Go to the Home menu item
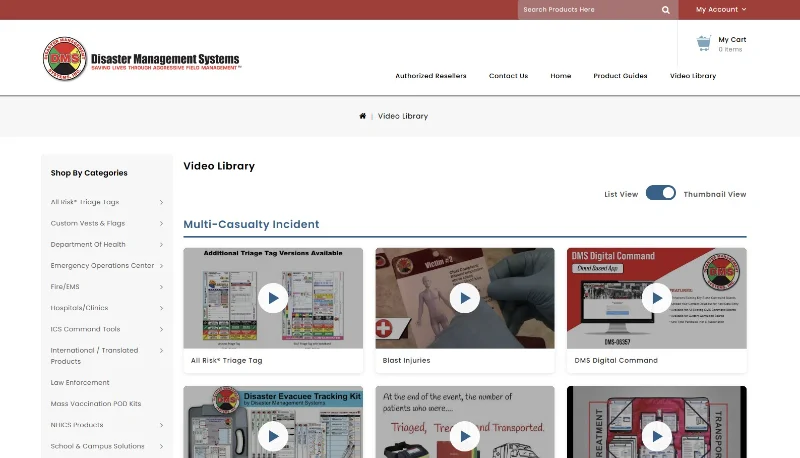This screenshot has height=458, width=800. pyautogui.click(x=560, y=75)
